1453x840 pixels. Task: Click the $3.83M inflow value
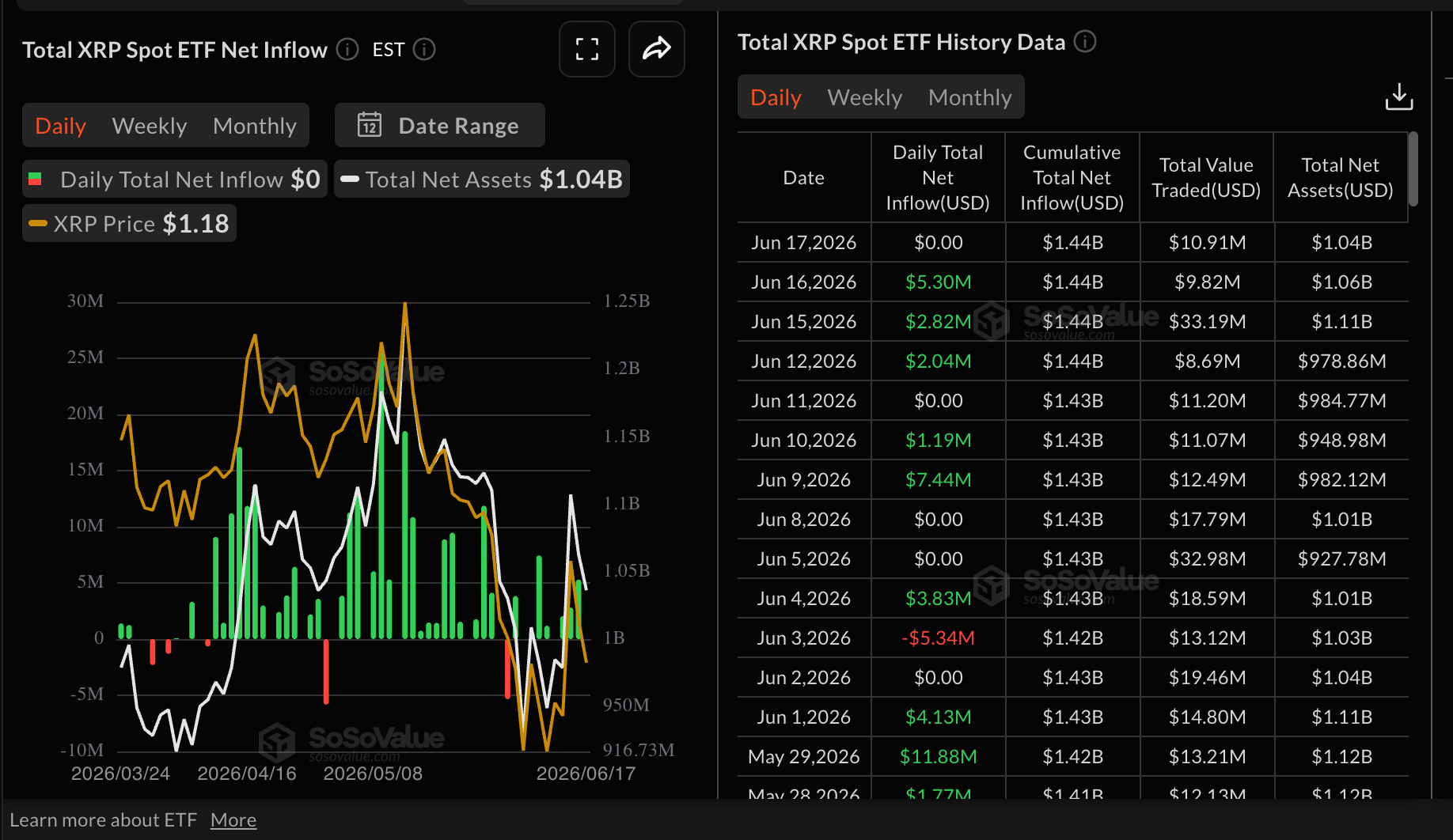click(939, 599)
